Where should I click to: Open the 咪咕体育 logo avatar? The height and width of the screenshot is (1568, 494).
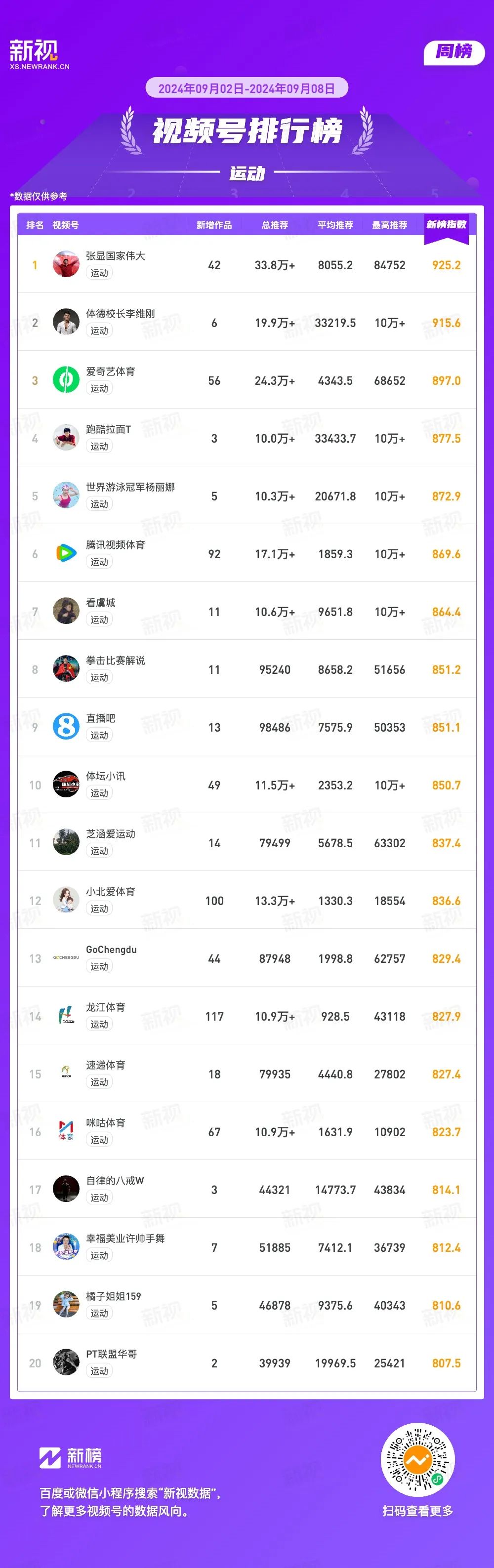(x=66, y=1132)
